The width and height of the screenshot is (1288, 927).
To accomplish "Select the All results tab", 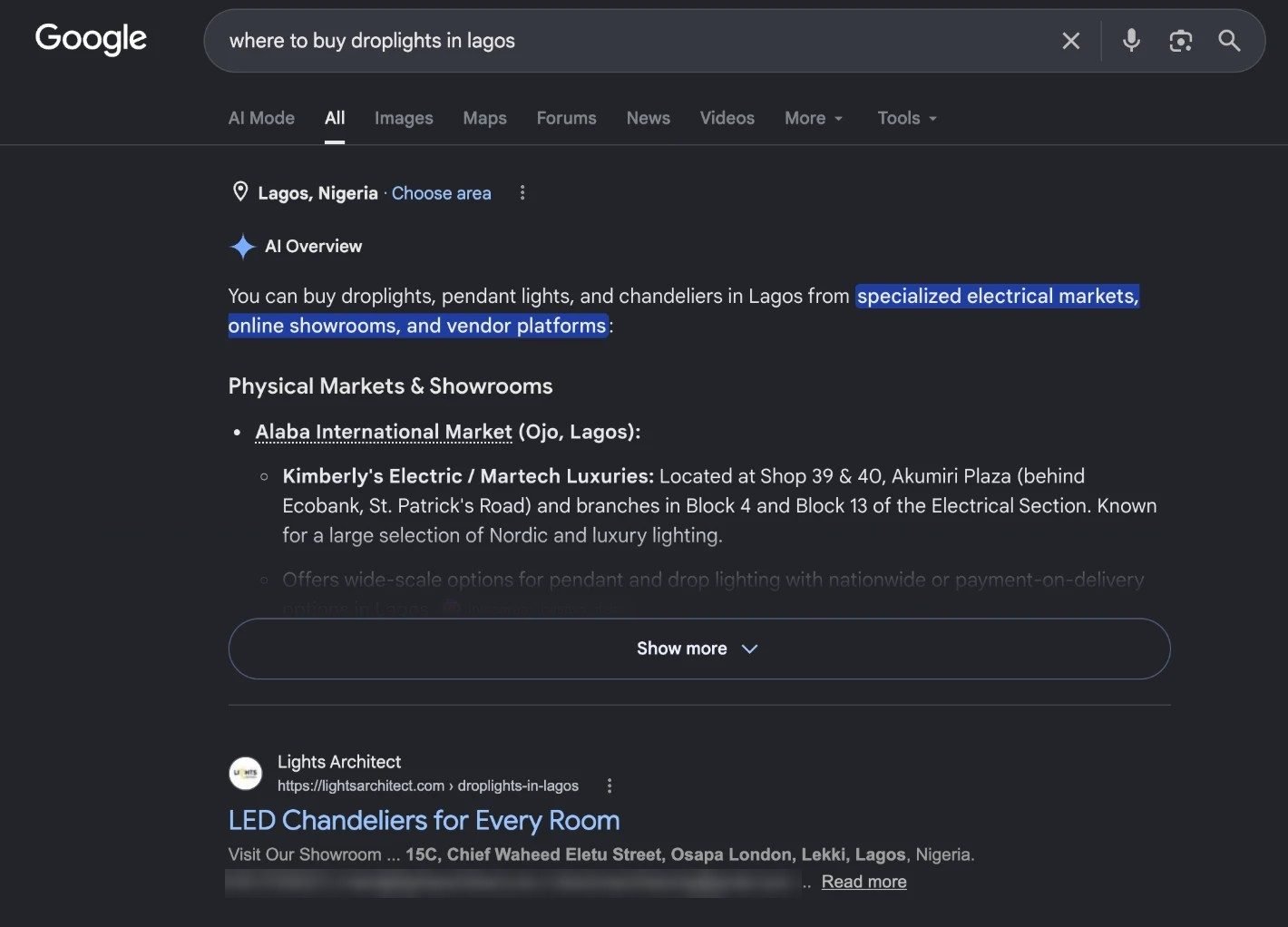I will (335, 118).
